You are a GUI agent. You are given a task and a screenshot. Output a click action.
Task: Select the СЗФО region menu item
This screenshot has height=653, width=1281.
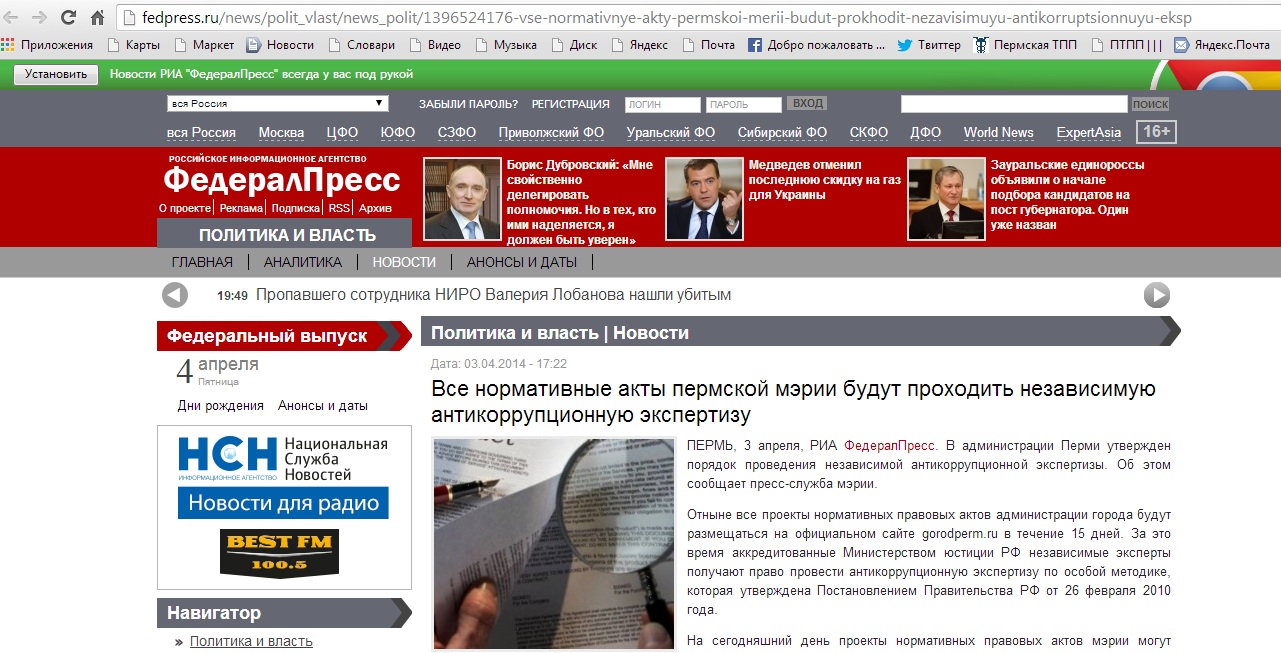(x=457, y=132)
